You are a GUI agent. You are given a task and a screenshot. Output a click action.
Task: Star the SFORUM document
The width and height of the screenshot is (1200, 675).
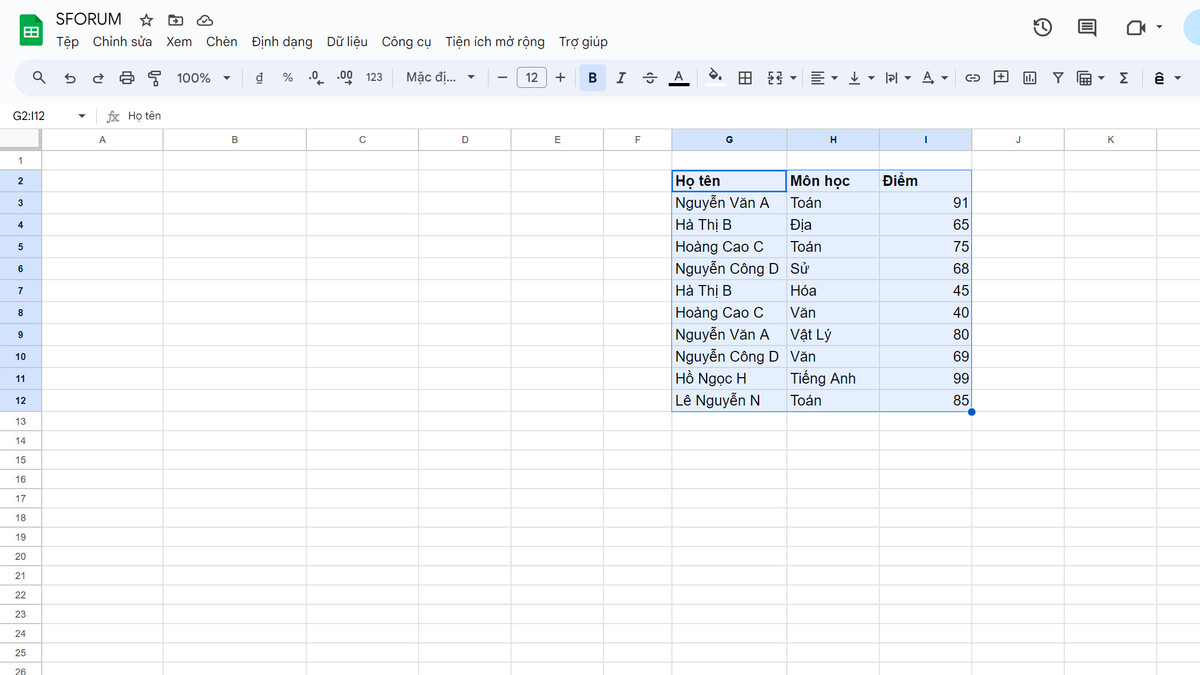pos(146,20)
